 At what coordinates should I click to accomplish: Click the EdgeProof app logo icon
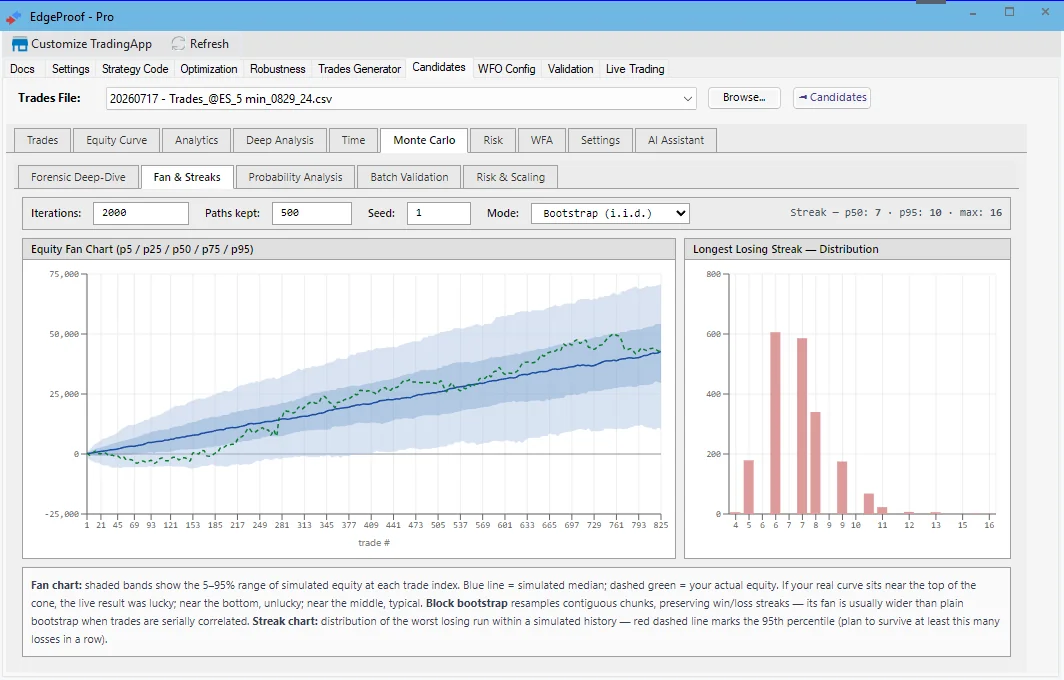[14, 17]
